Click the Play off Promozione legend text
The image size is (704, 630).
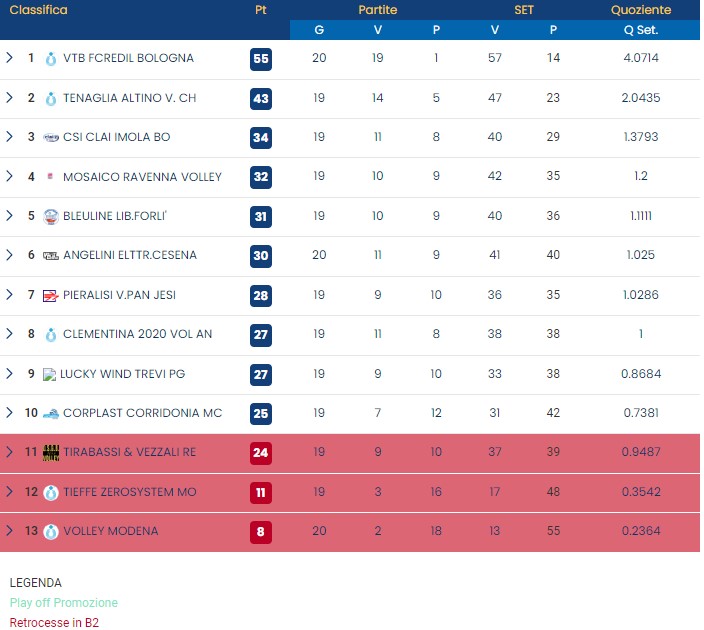(x=64, y=603)
